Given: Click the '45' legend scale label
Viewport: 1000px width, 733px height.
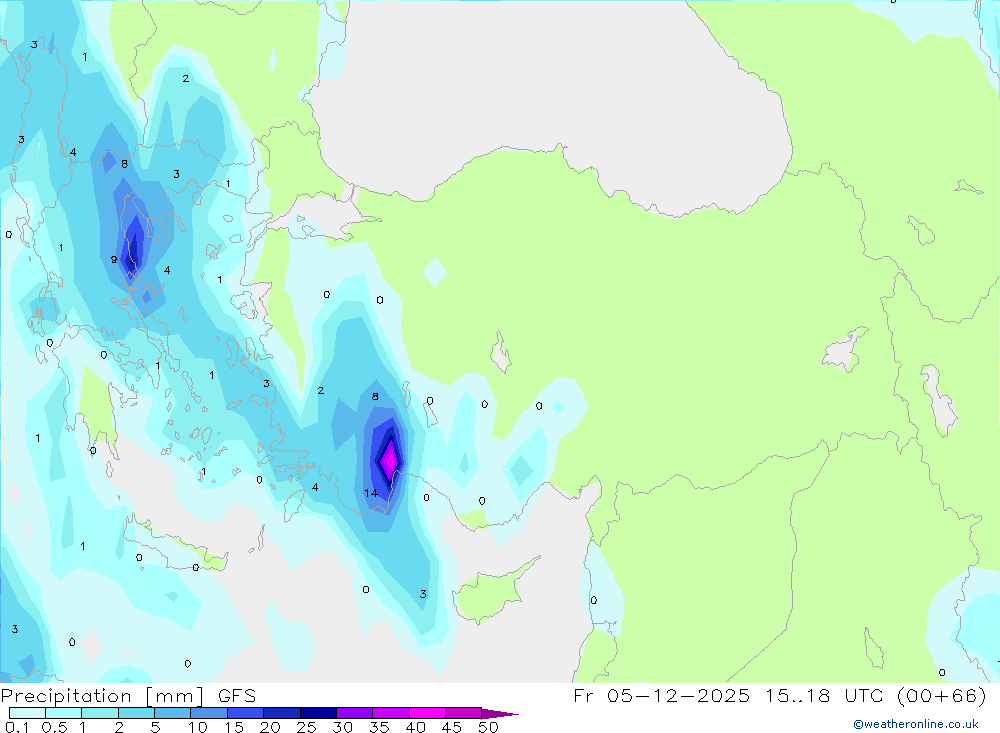Looking at the screenshot, I should (x=452, y=727).
